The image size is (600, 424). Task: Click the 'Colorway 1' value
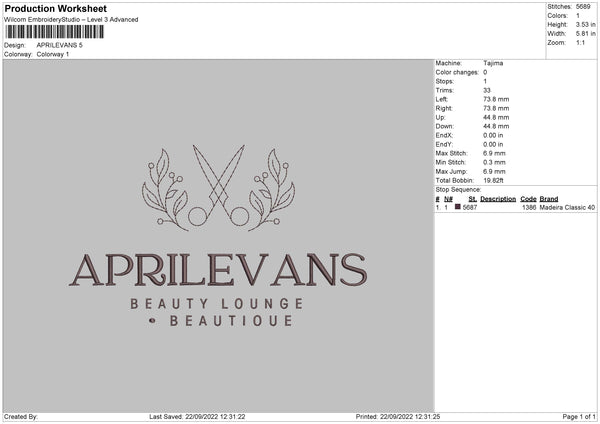point(53,54)
